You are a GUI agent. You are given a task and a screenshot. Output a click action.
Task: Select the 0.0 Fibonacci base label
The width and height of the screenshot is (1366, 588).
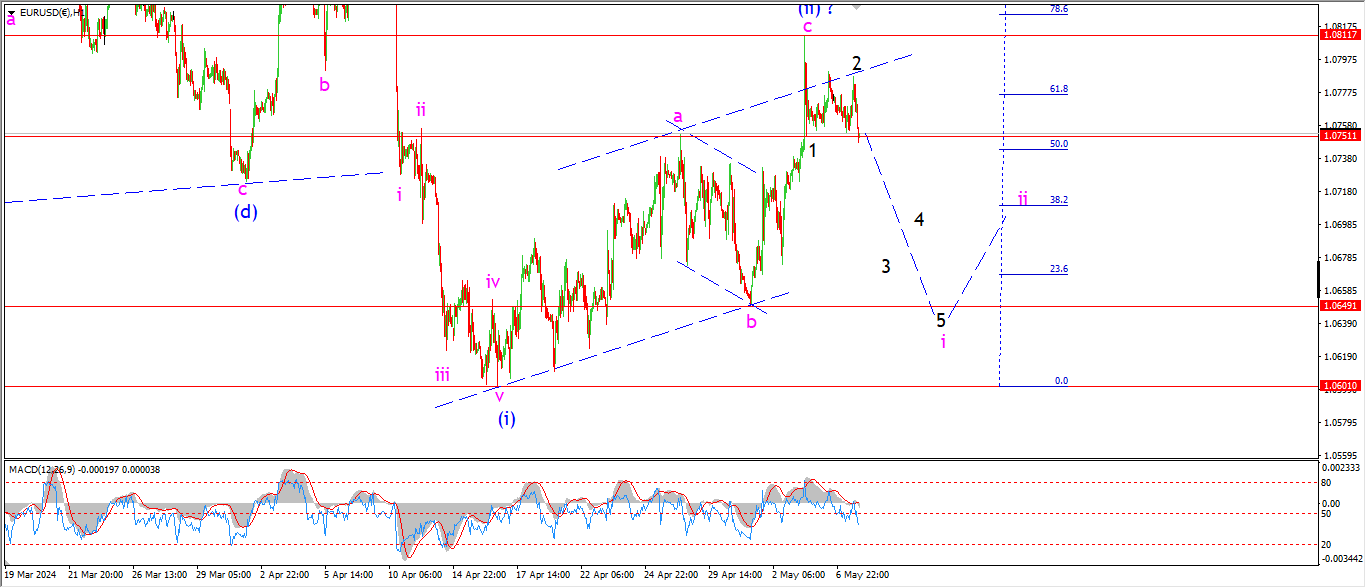pyautogui.click(x=1061, y=381)
